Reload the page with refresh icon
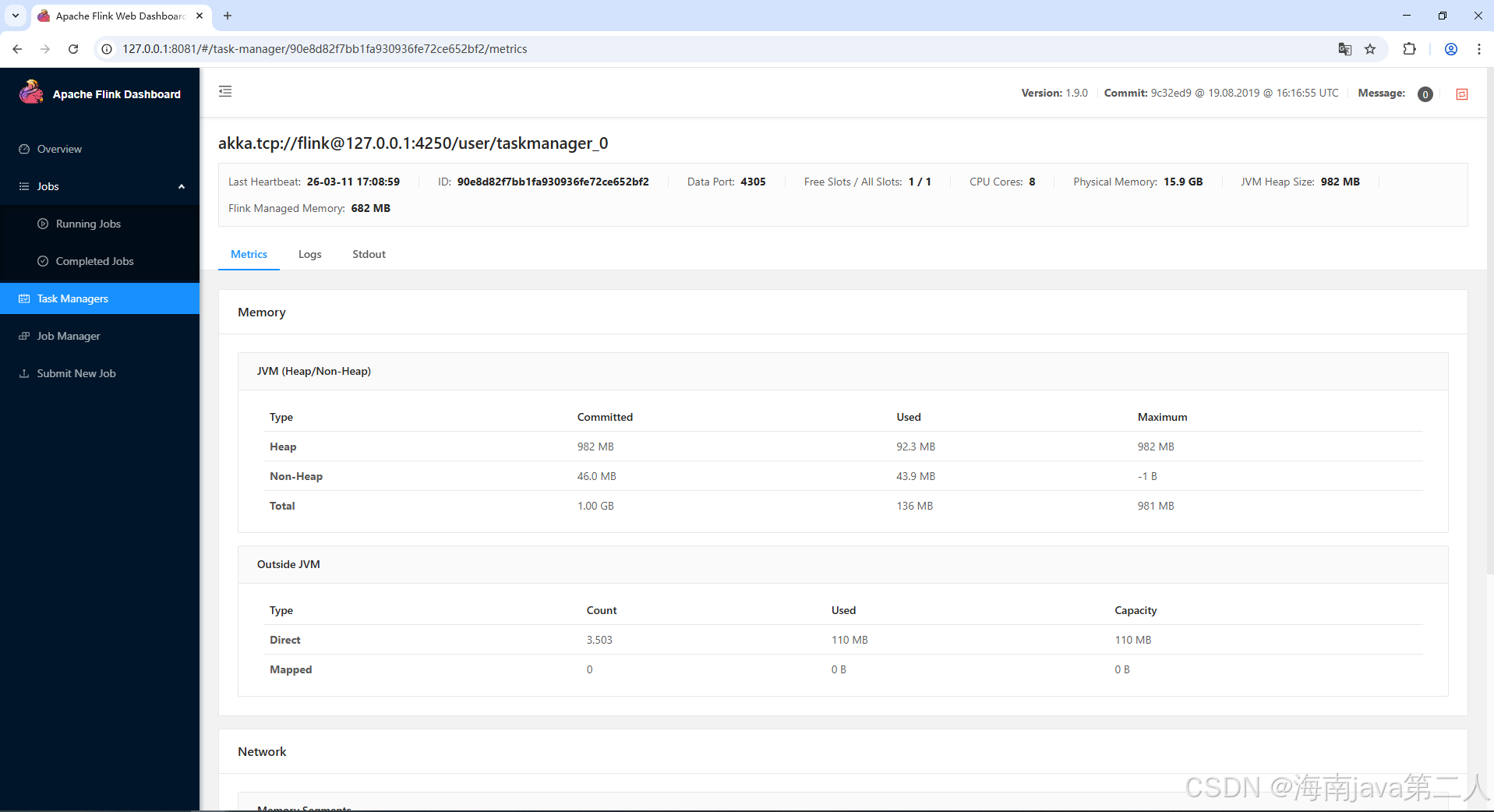 [x=73, y=49]
